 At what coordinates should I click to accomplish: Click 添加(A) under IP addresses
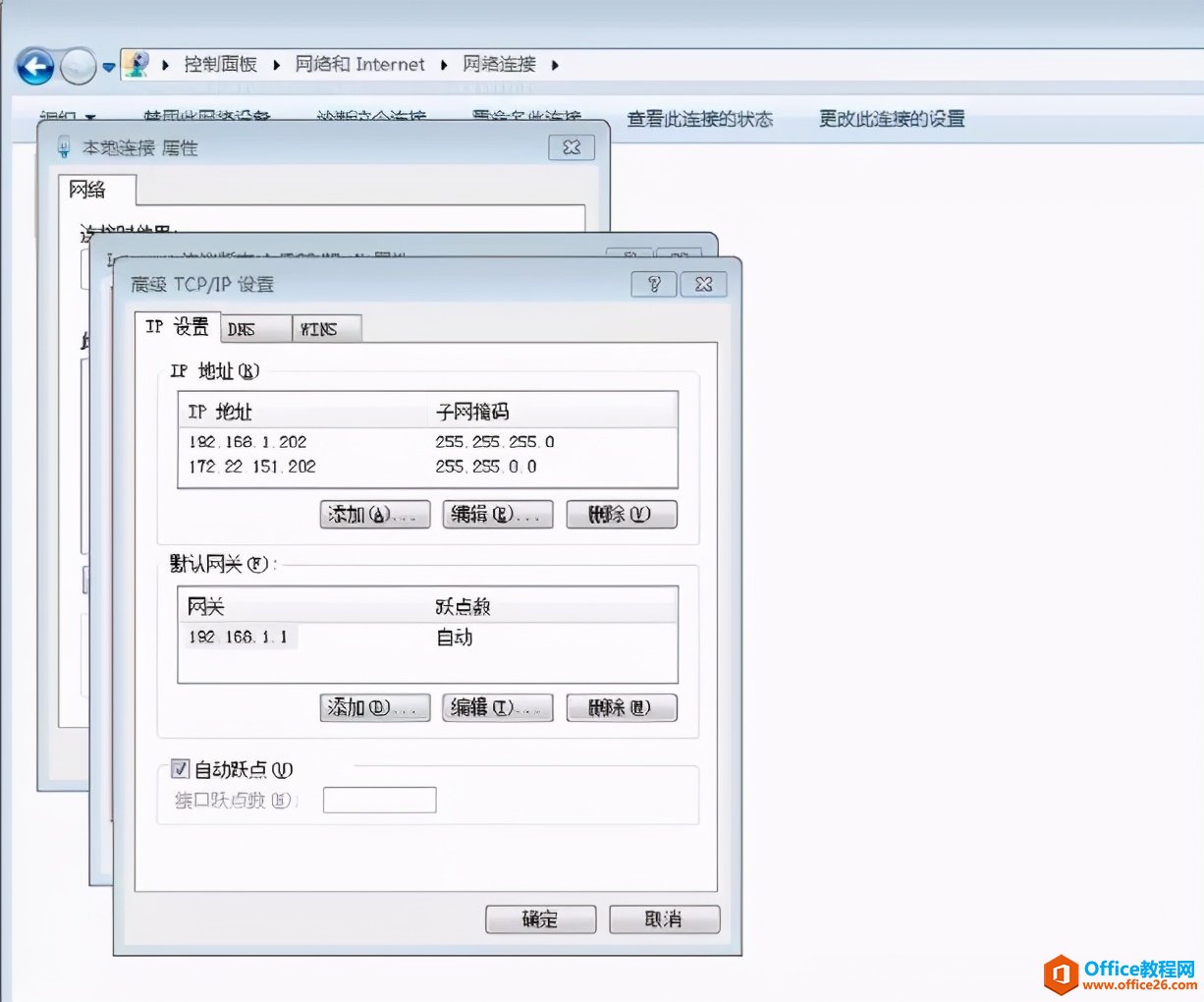(375, 515)
